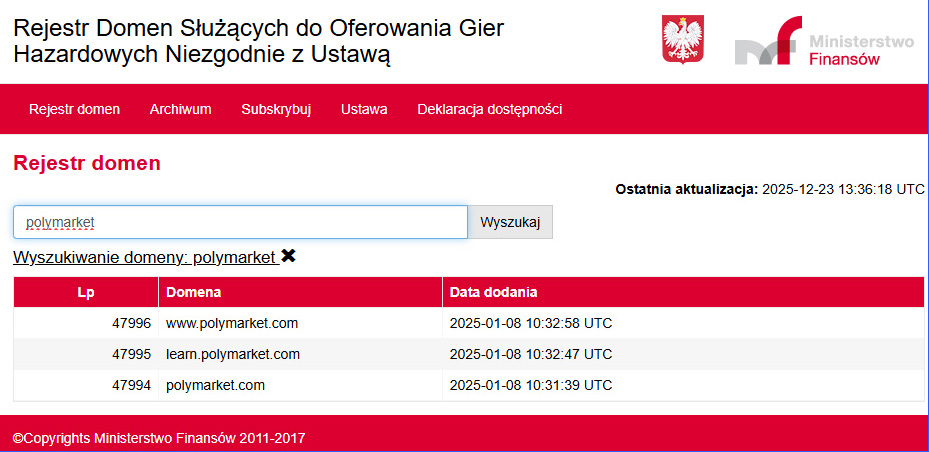Click the date 2025-01-08 10:32:58 UTC
The width and height of the screenshot is (929, 452).
click(531, 323)
